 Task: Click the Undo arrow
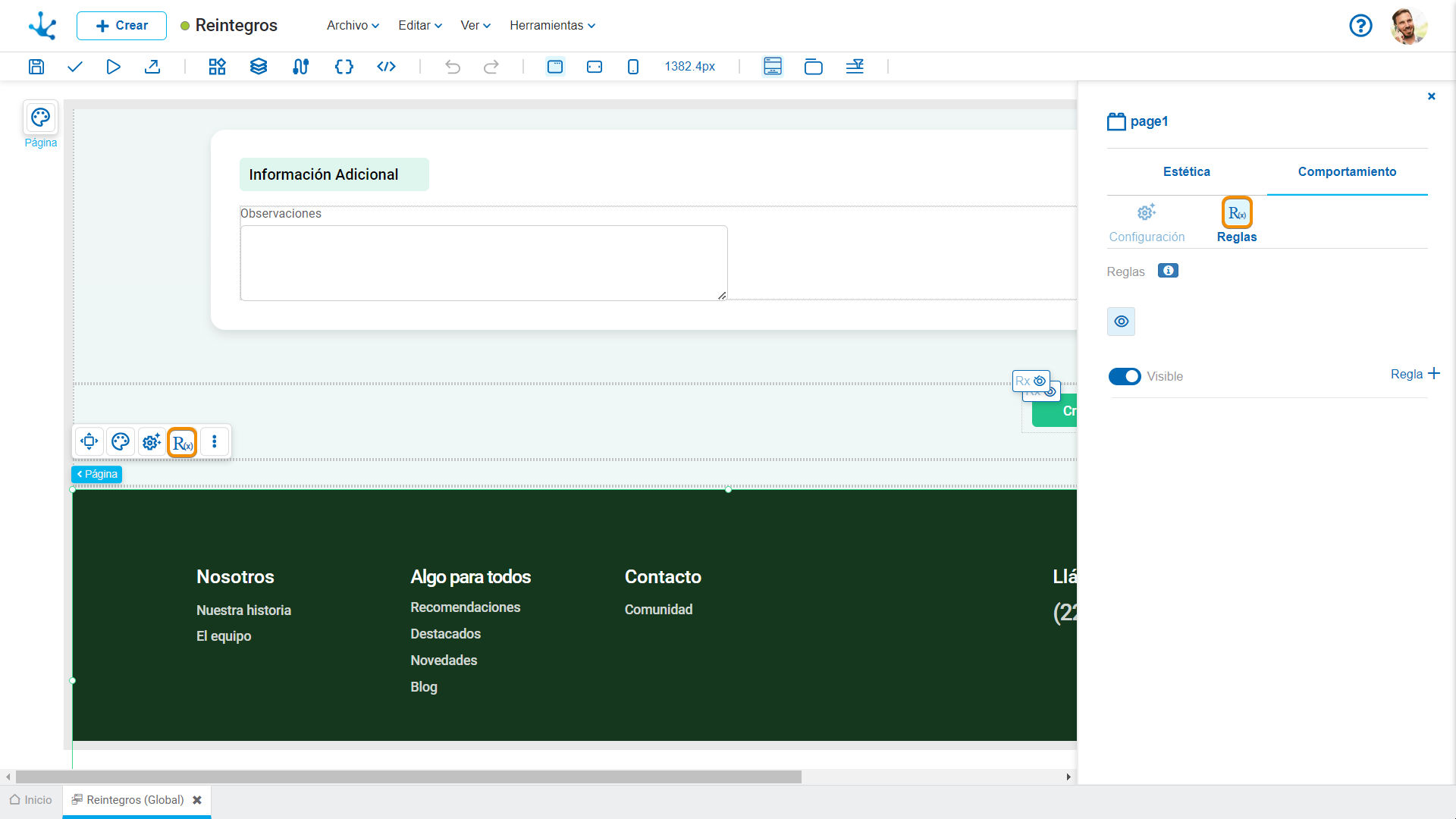coord(453,67)
